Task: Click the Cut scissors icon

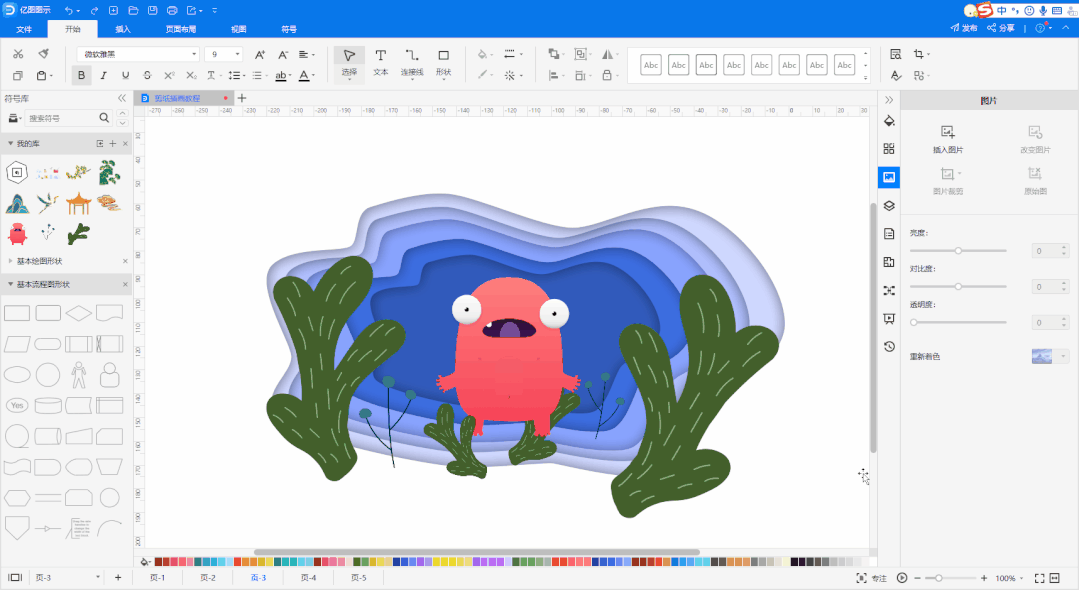Action: coord(18,54)
